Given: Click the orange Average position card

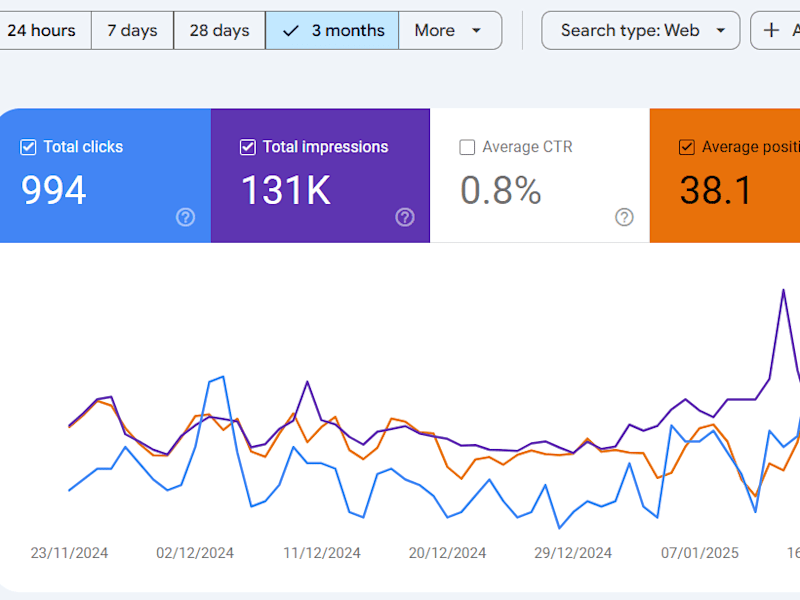Looking at the screenshot, I should coord(724,176).
